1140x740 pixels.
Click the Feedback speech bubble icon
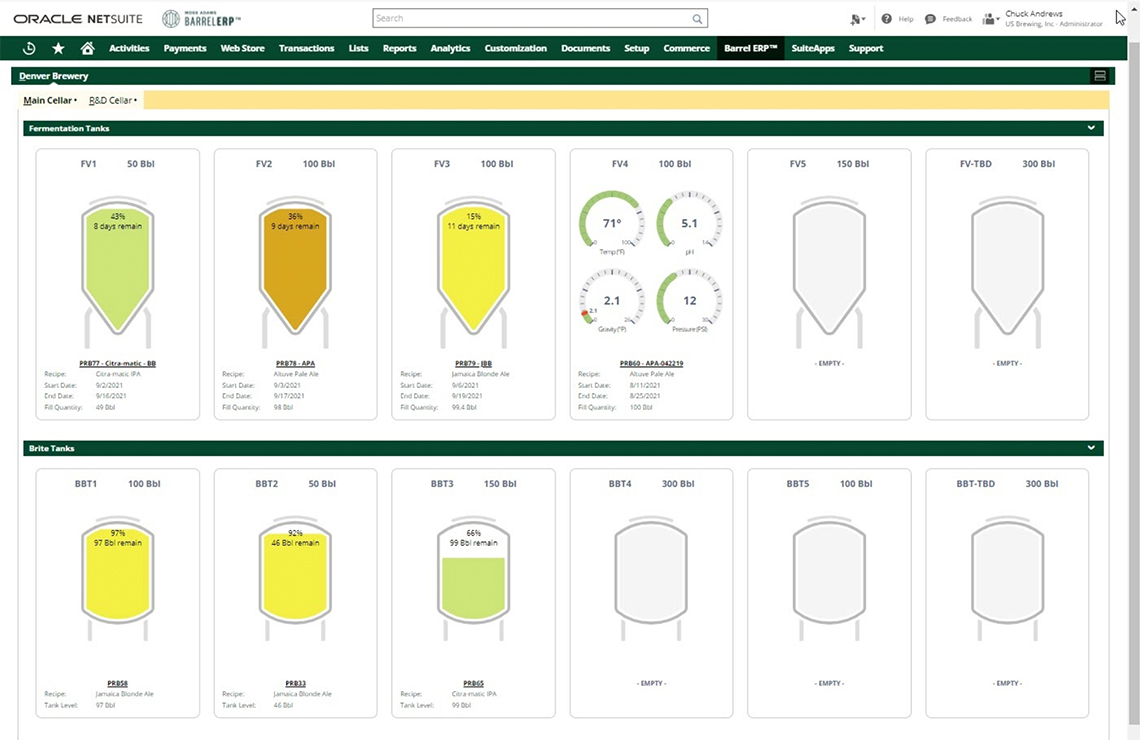(x=931, y=19)
